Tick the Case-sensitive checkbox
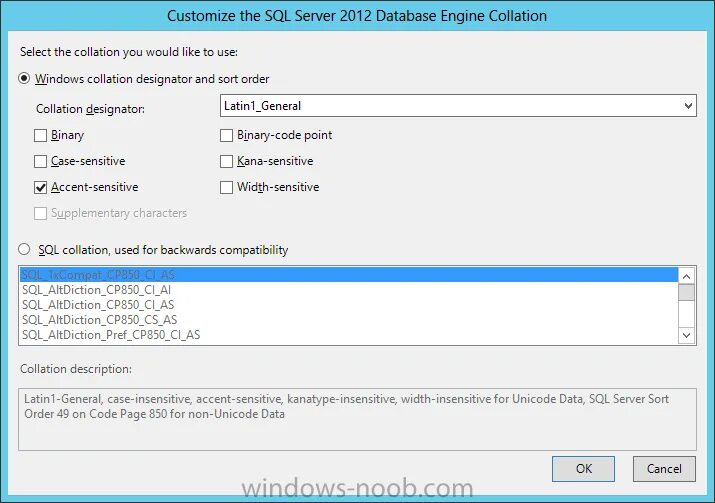715x503 pixels. [40, 161]
